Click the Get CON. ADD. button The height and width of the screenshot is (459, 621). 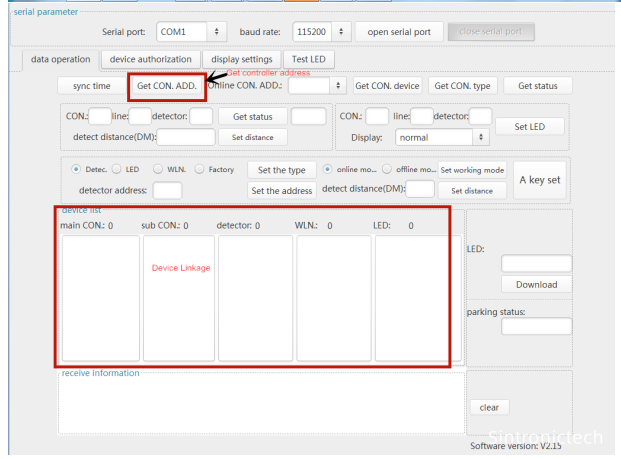167,86
